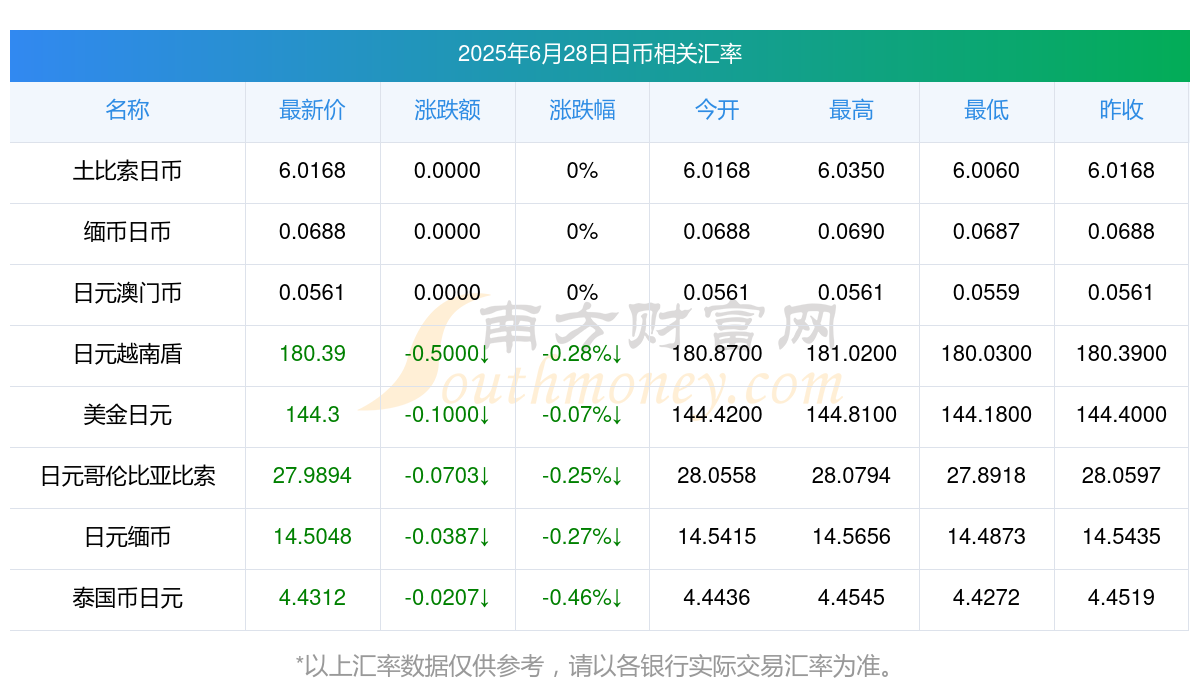Click highest price 0.0690
The width and height of the screenshot is (1200, 698).
[x=851, y=232]
